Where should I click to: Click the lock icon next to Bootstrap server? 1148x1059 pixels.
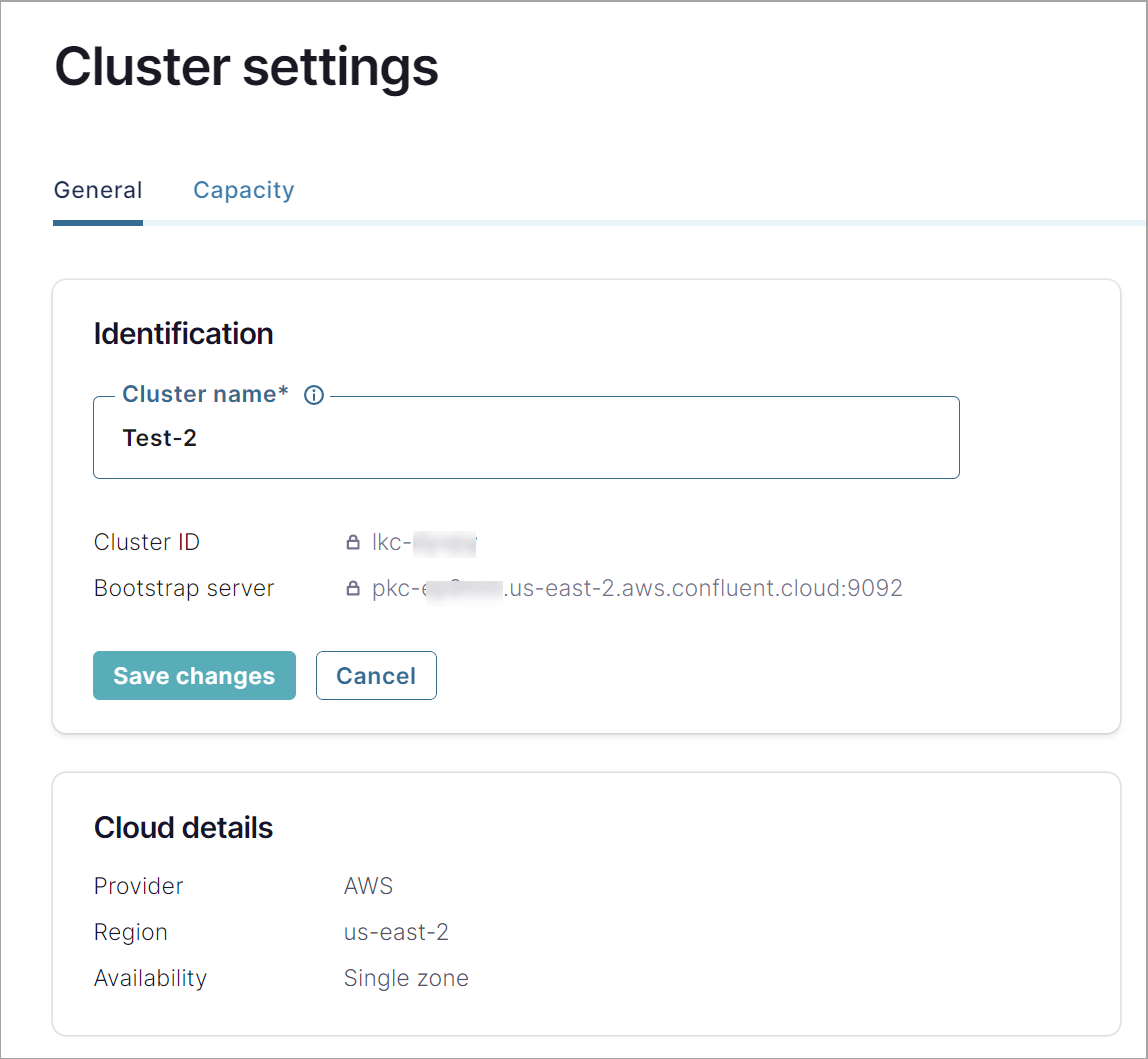352,588
